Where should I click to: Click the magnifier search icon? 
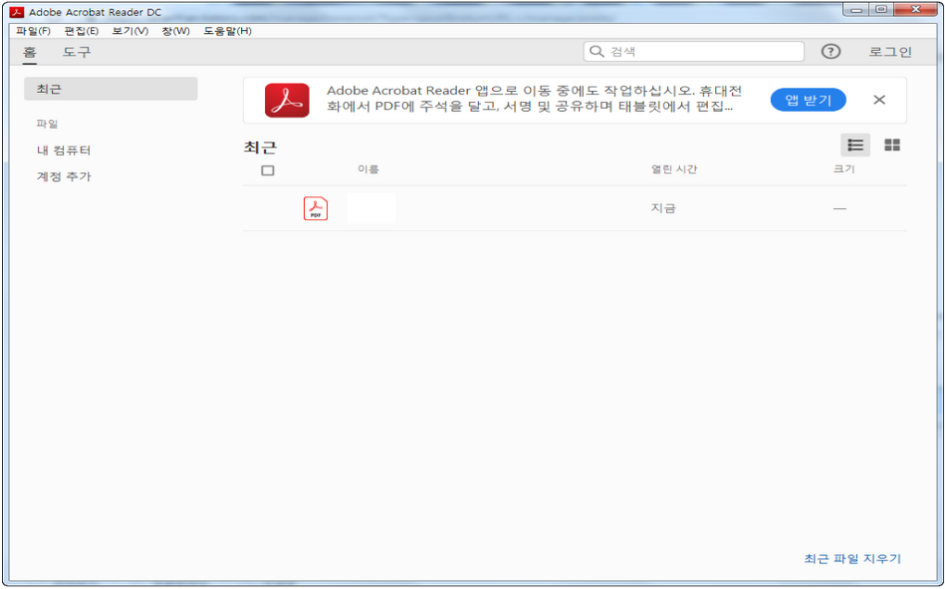[596, 51]
